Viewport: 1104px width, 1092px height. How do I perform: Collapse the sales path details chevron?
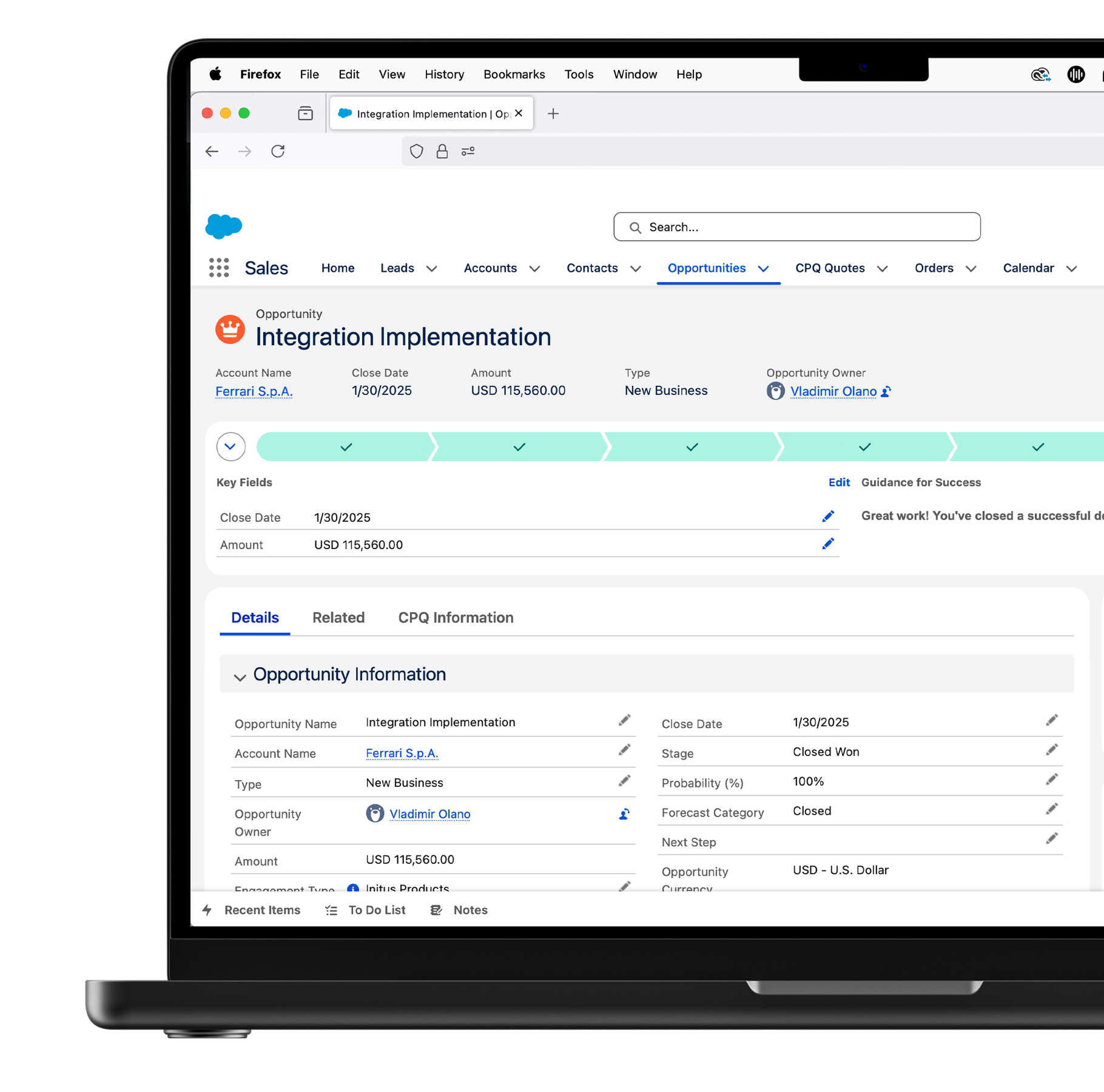231,447
